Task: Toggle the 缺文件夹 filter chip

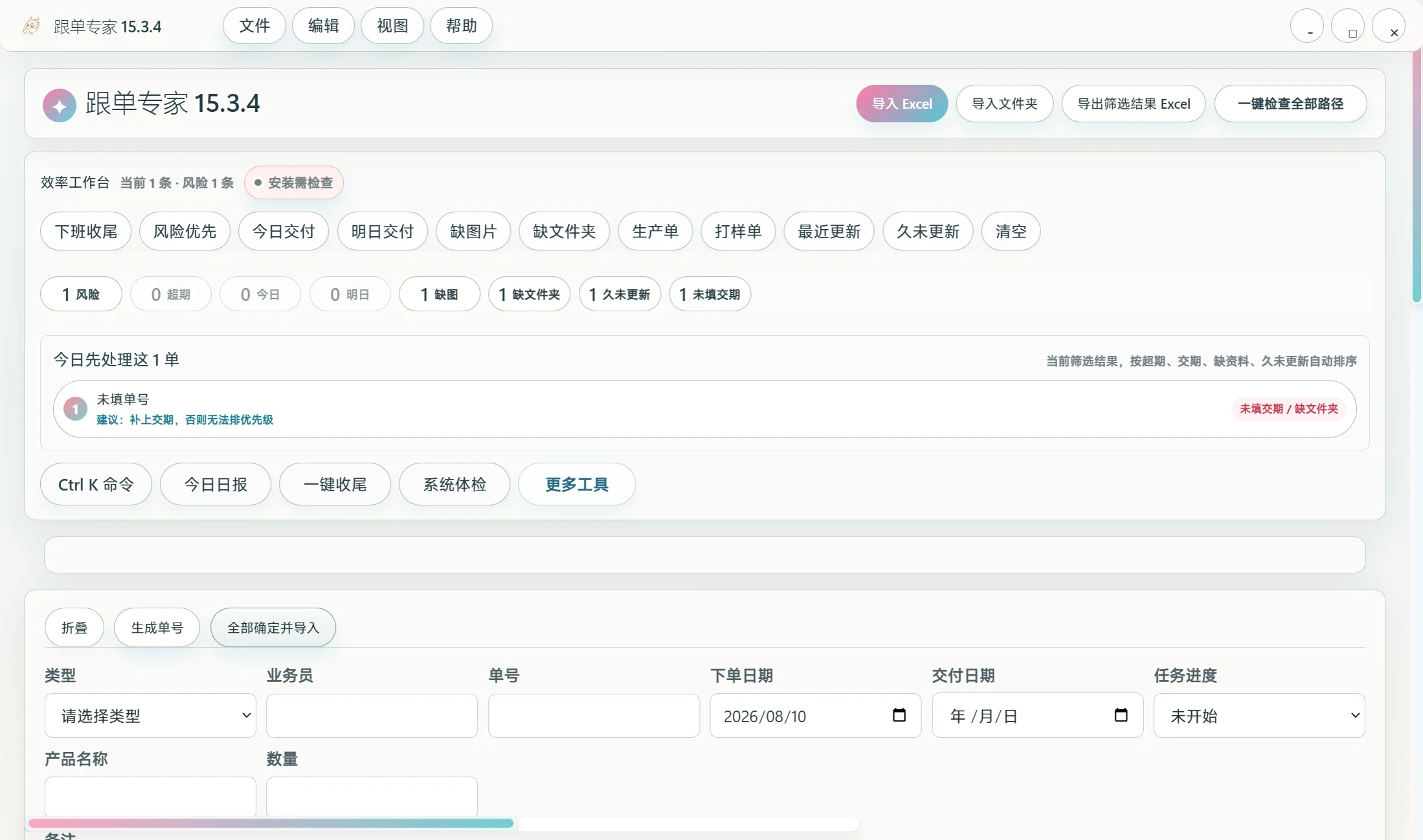Action: 565,231
